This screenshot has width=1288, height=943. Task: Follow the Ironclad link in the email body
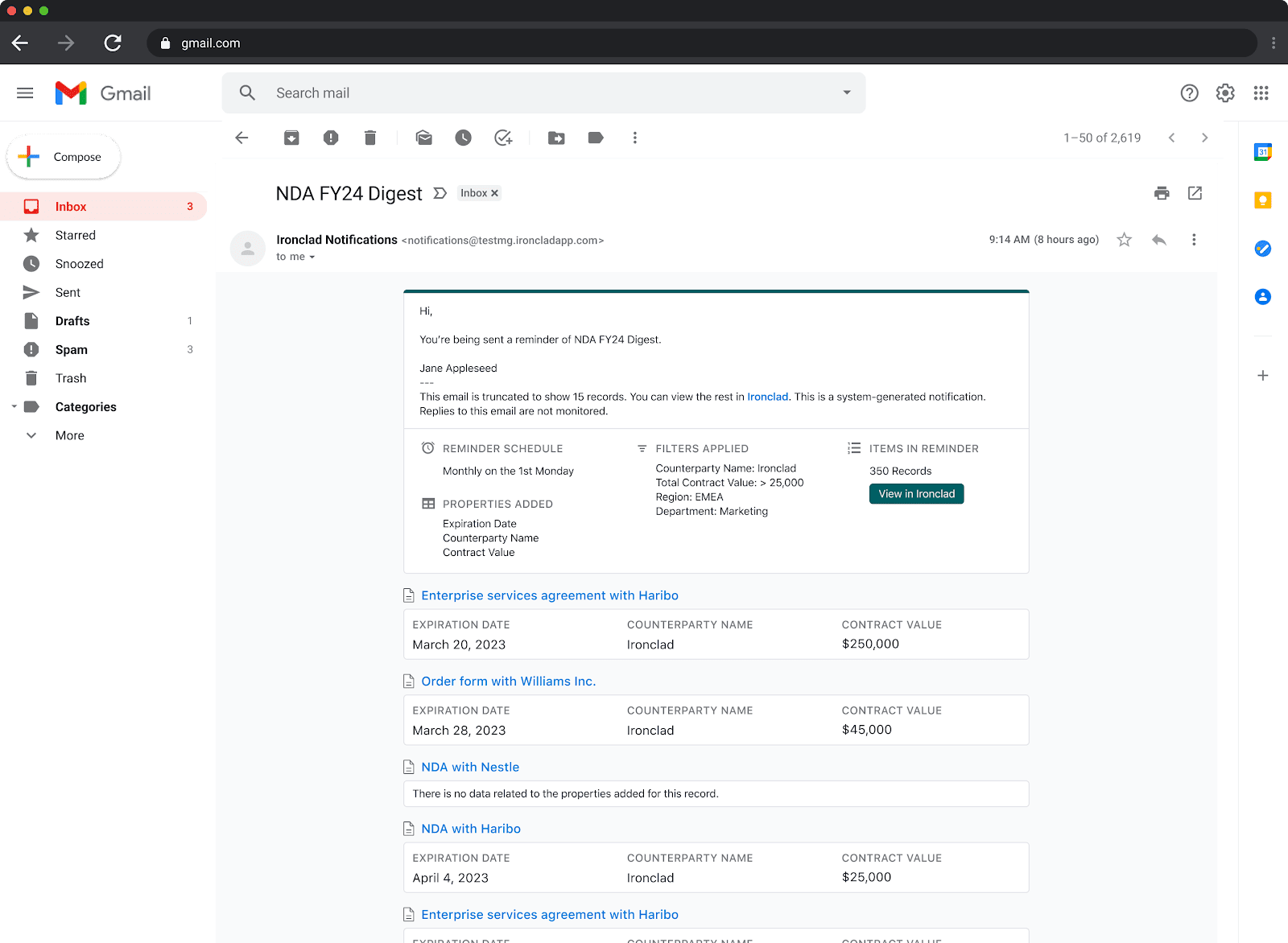click(767, 397)
